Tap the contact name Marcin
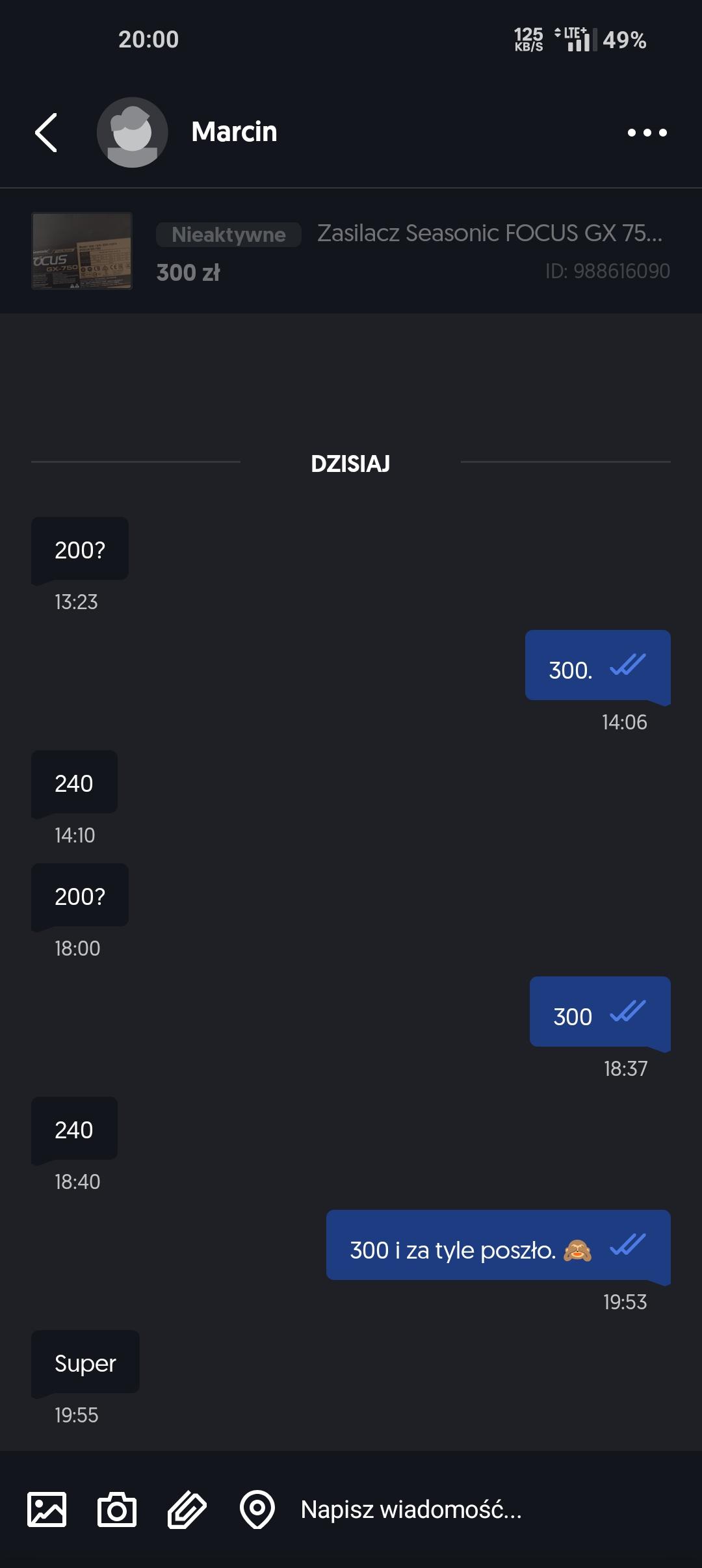The image size is (702, 1568). 234,132
